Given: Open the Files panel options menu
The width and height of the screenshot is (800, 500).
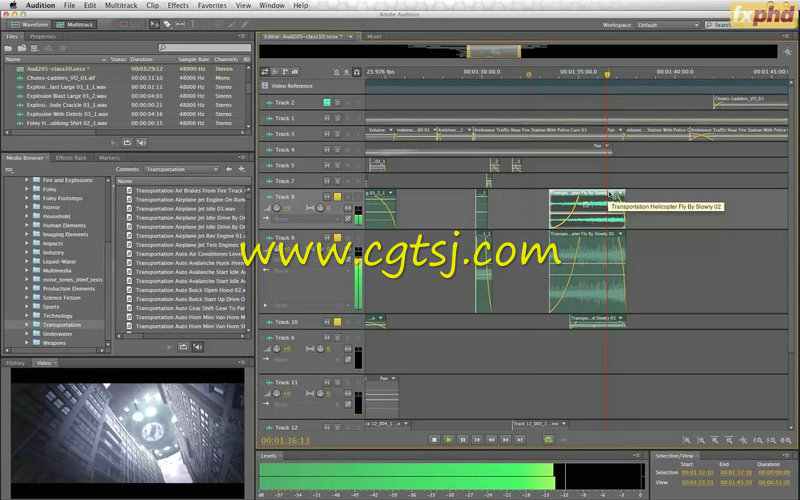Looking at the screenshot, I should [x=241, y=36].
